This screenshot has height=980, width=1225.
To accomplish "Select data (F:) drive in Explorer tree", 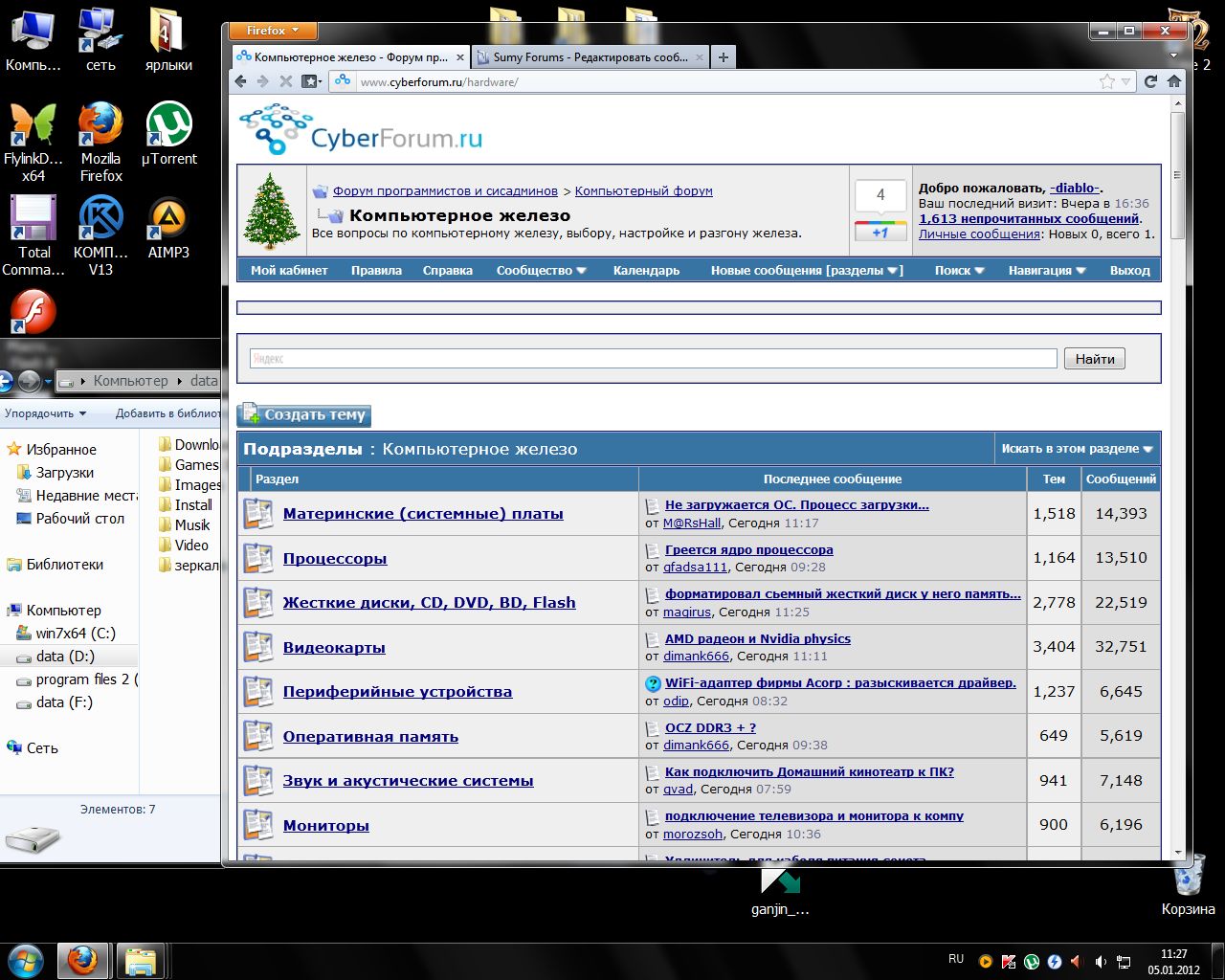I will click(64, 702).
